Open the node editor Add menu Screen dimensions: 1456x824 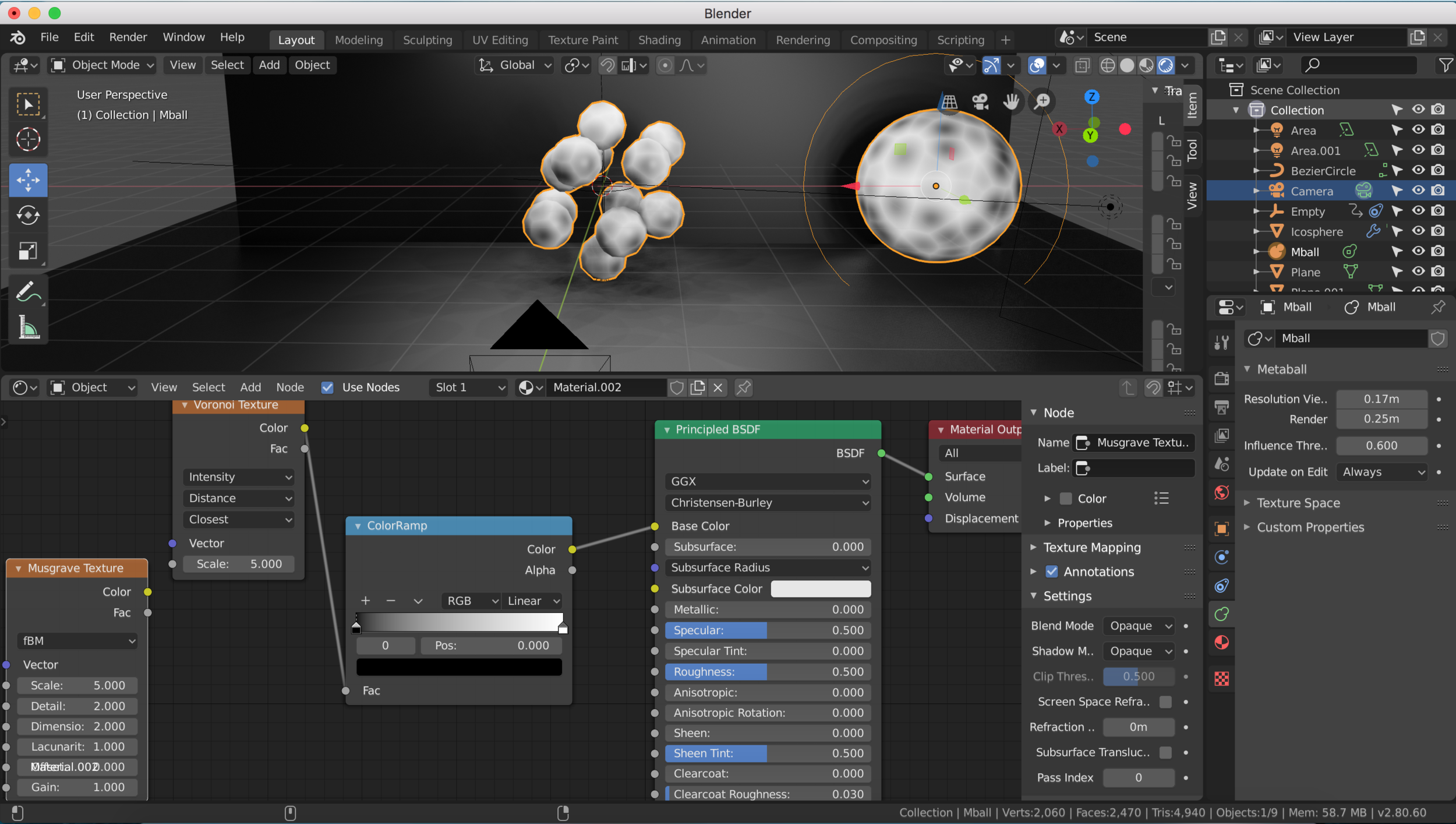tap(250, 388)
